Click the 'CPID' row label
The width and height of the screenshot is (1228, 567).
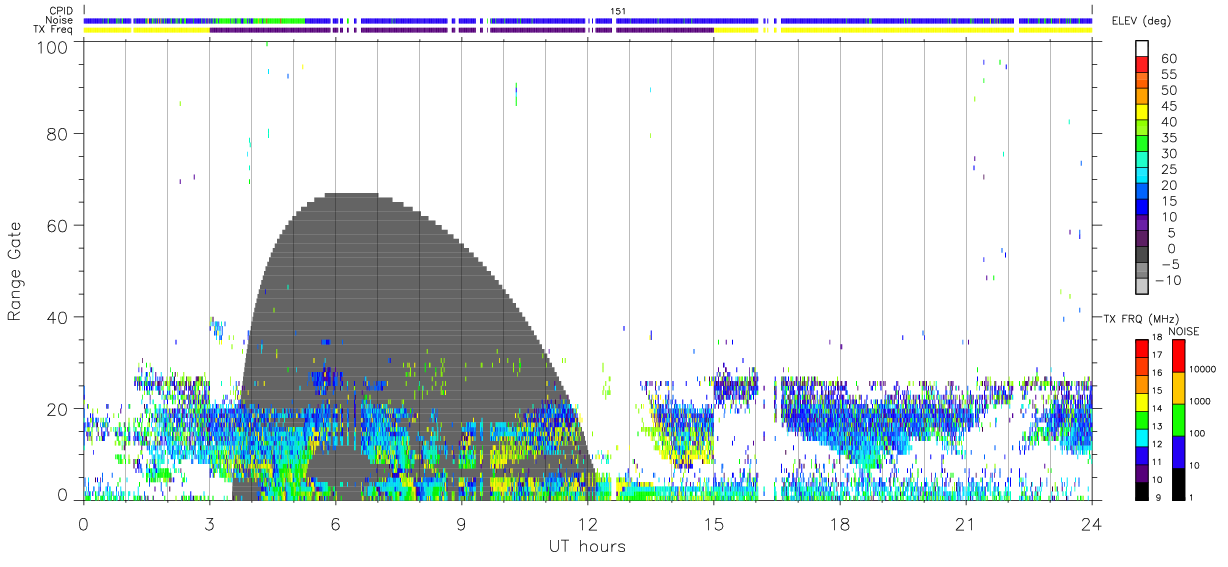(x=61, y=10)
